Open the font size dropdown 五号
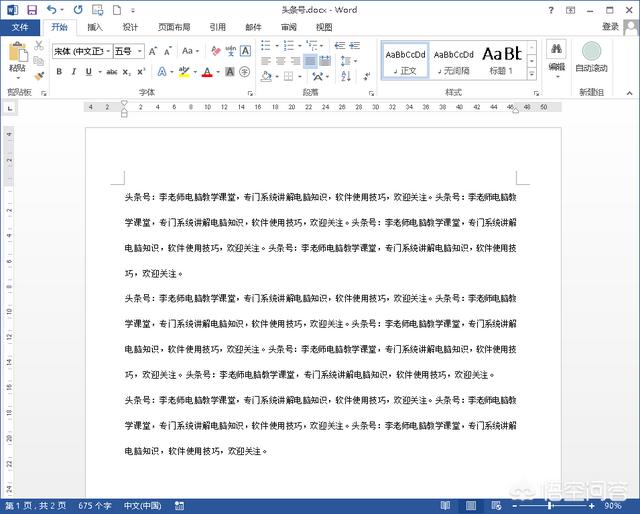 [x=127, y=51]
